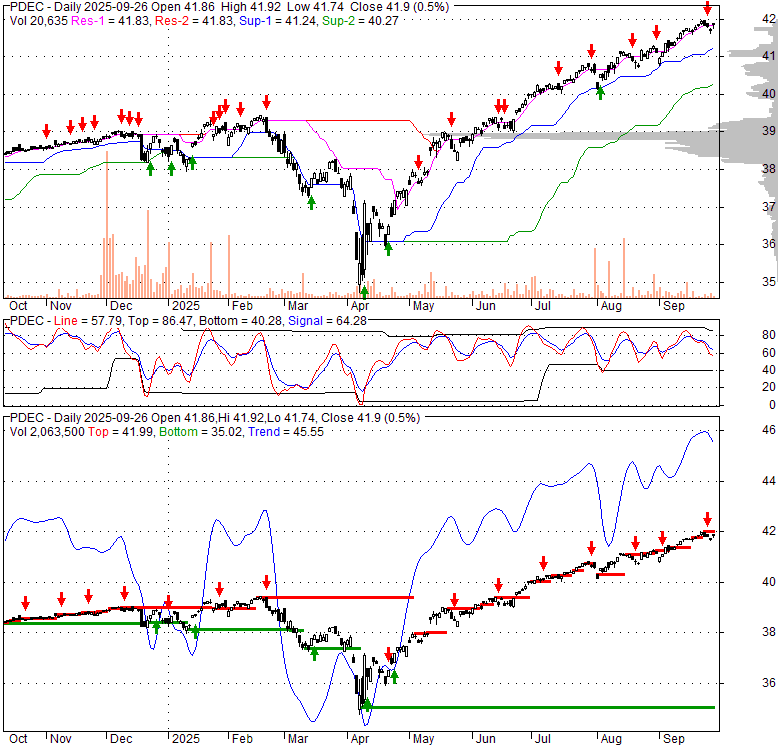Click Trend = 45.55 in bottom chart legend
The image size is (780, 745).
pos(286,432)
